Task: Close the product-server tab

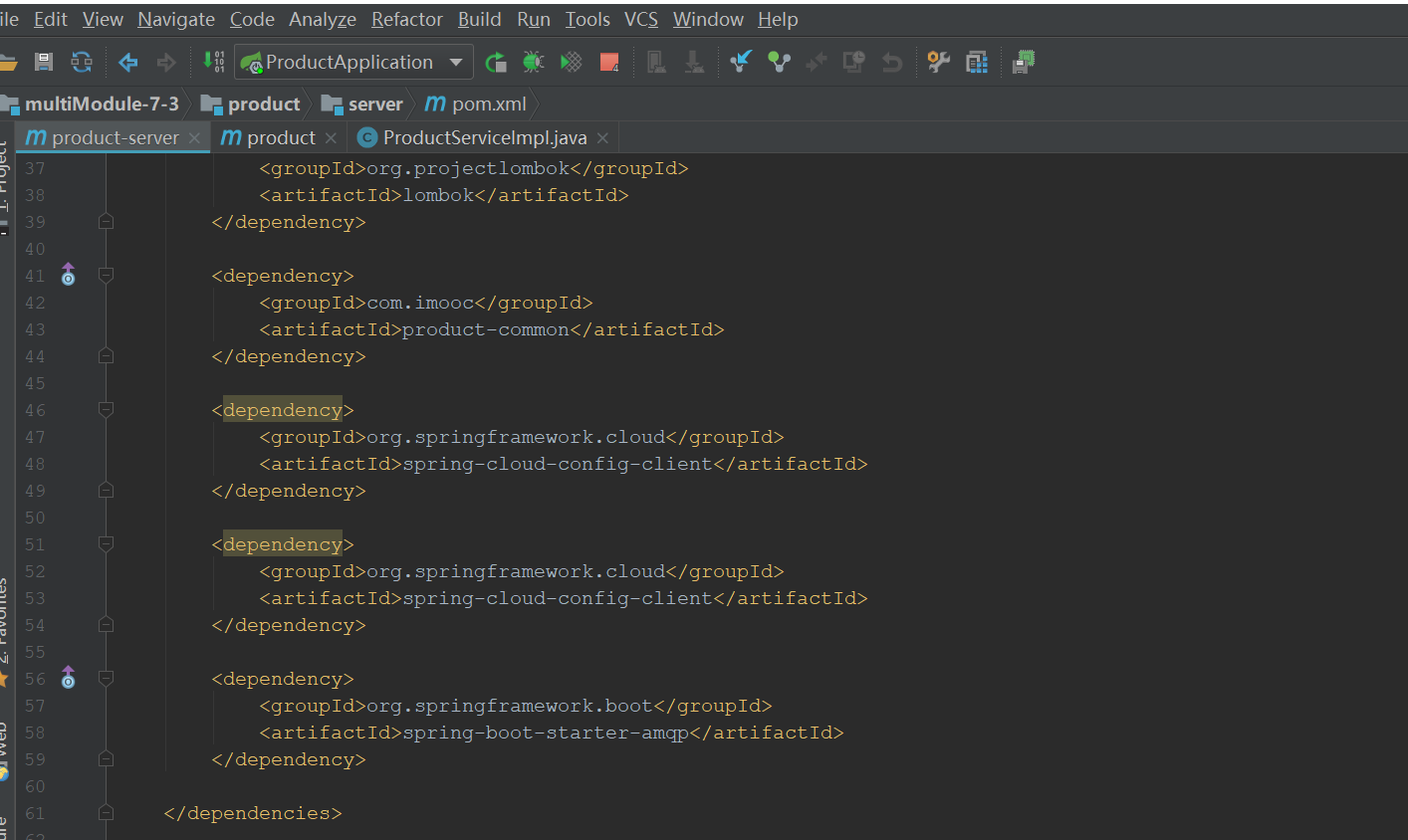Action: click(194, 138)
